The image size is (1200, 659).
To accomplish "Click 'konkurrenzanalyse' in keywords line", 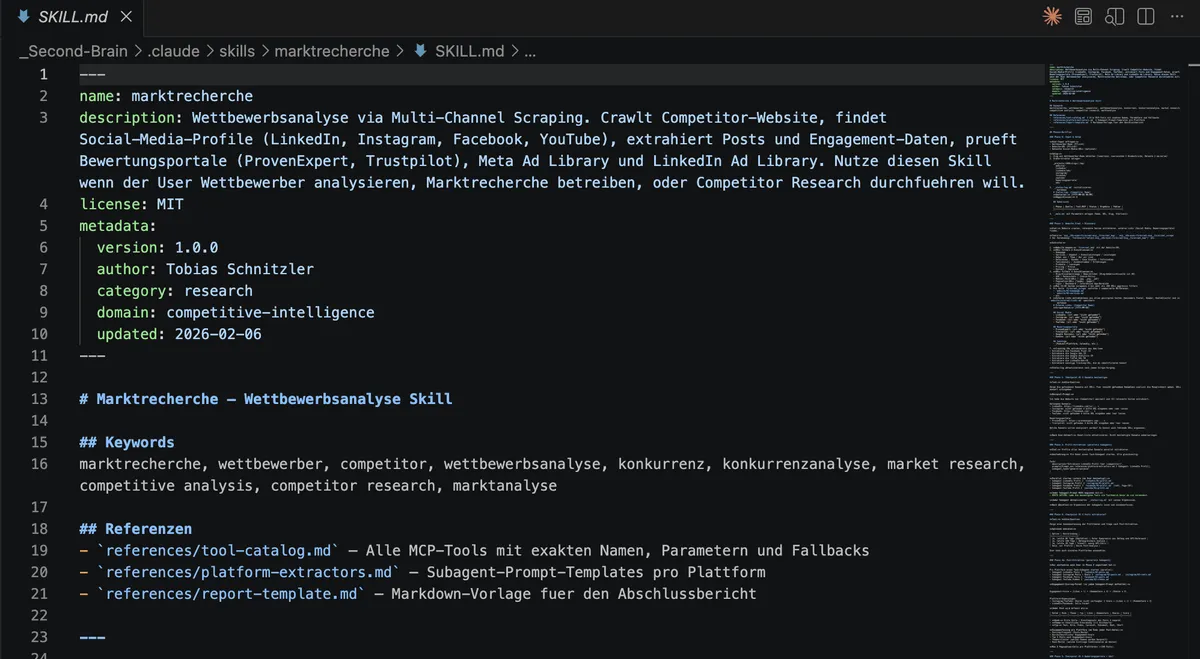I will [x=796, y=464].
